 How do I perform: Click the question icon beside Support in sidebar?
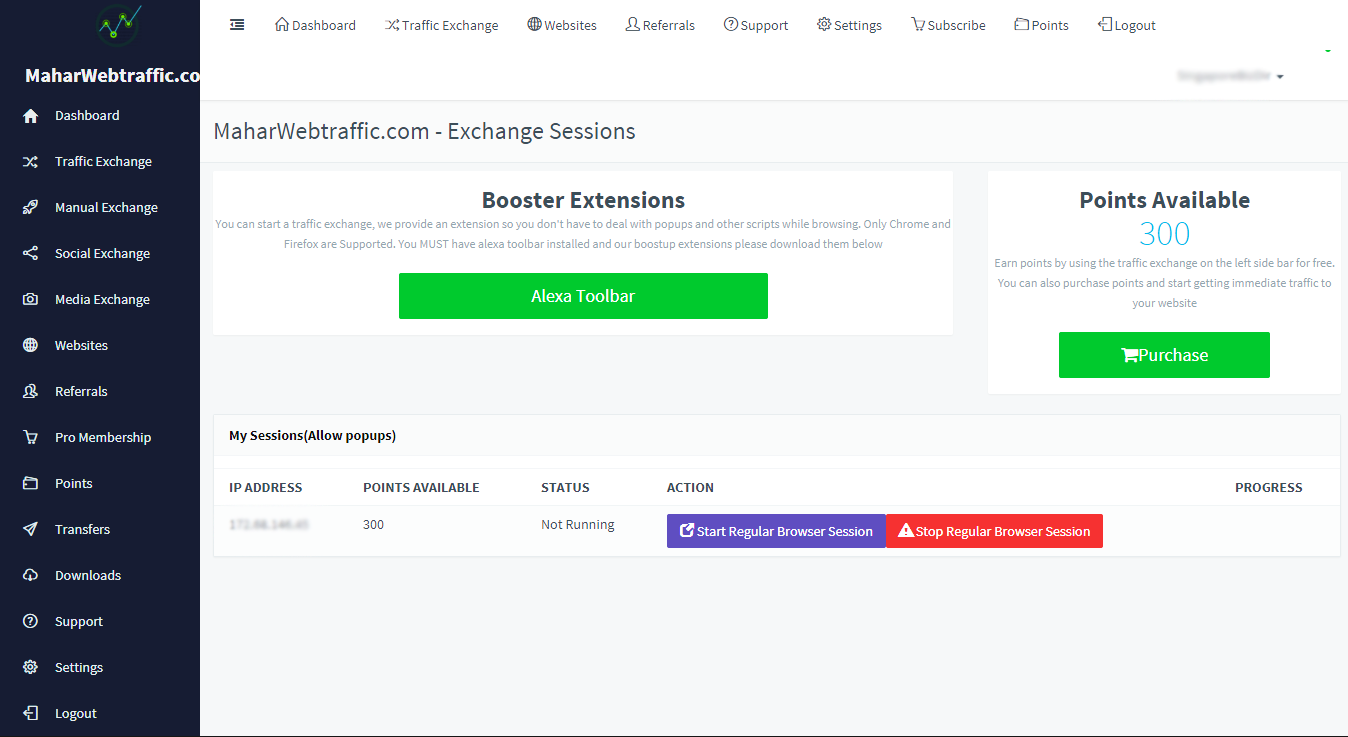31,622
